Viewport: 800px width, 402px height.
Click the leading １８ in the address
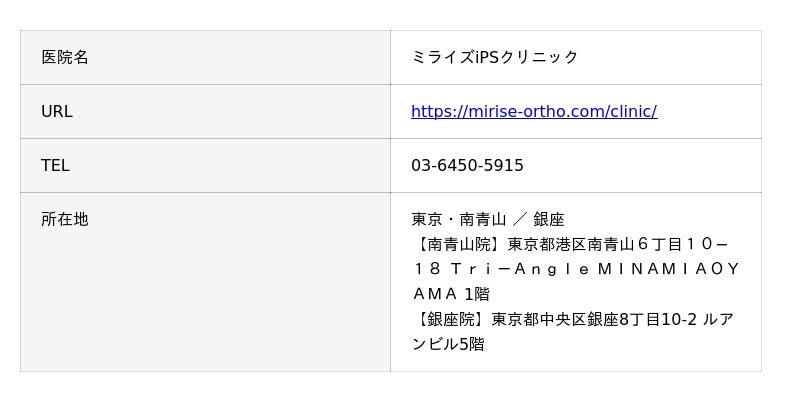point(427,270)
